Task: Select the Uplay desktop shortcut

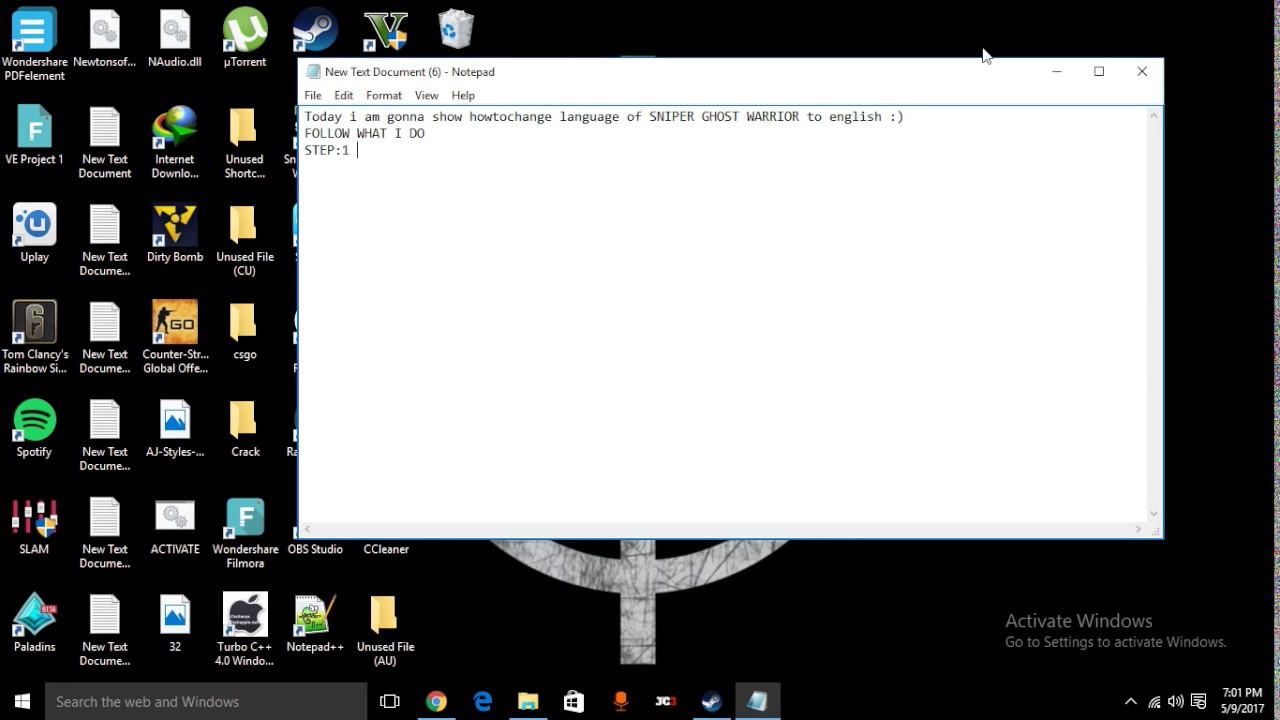Action: pos(34,234)
